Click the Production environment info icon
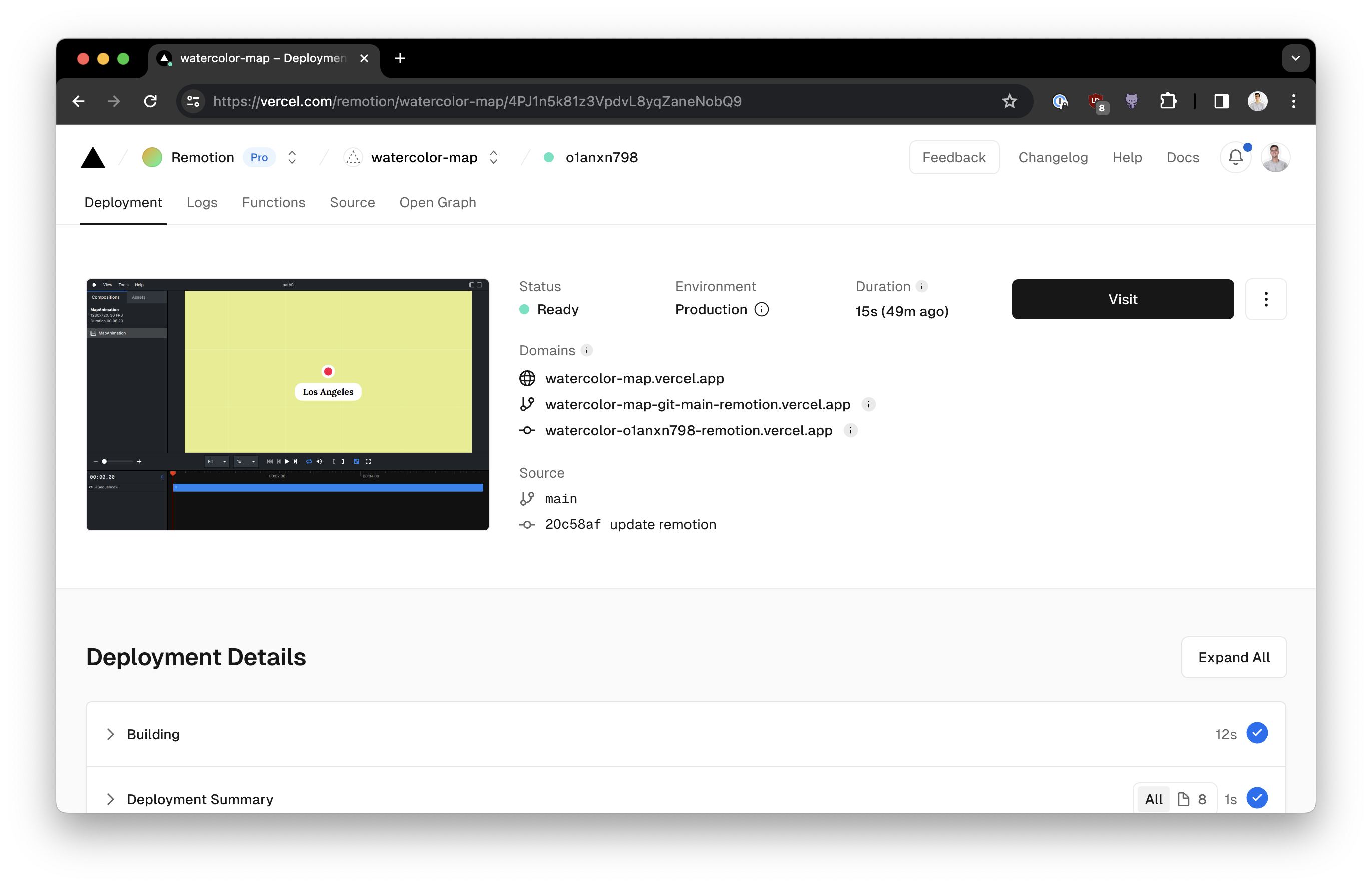1372x887 pixels. tap(761, 310)
